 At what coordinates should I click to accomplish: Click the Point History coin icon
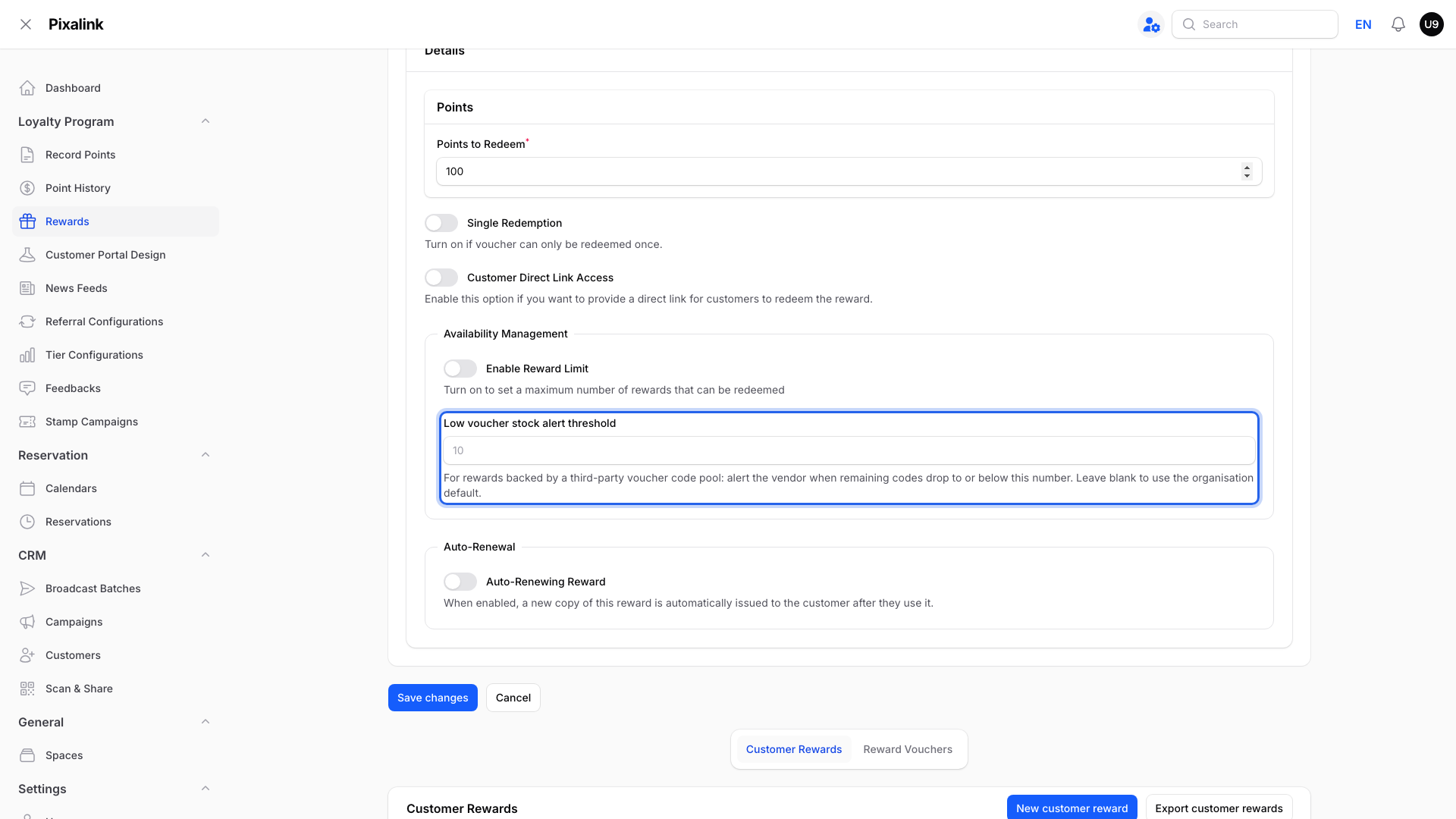pos(27,188)
